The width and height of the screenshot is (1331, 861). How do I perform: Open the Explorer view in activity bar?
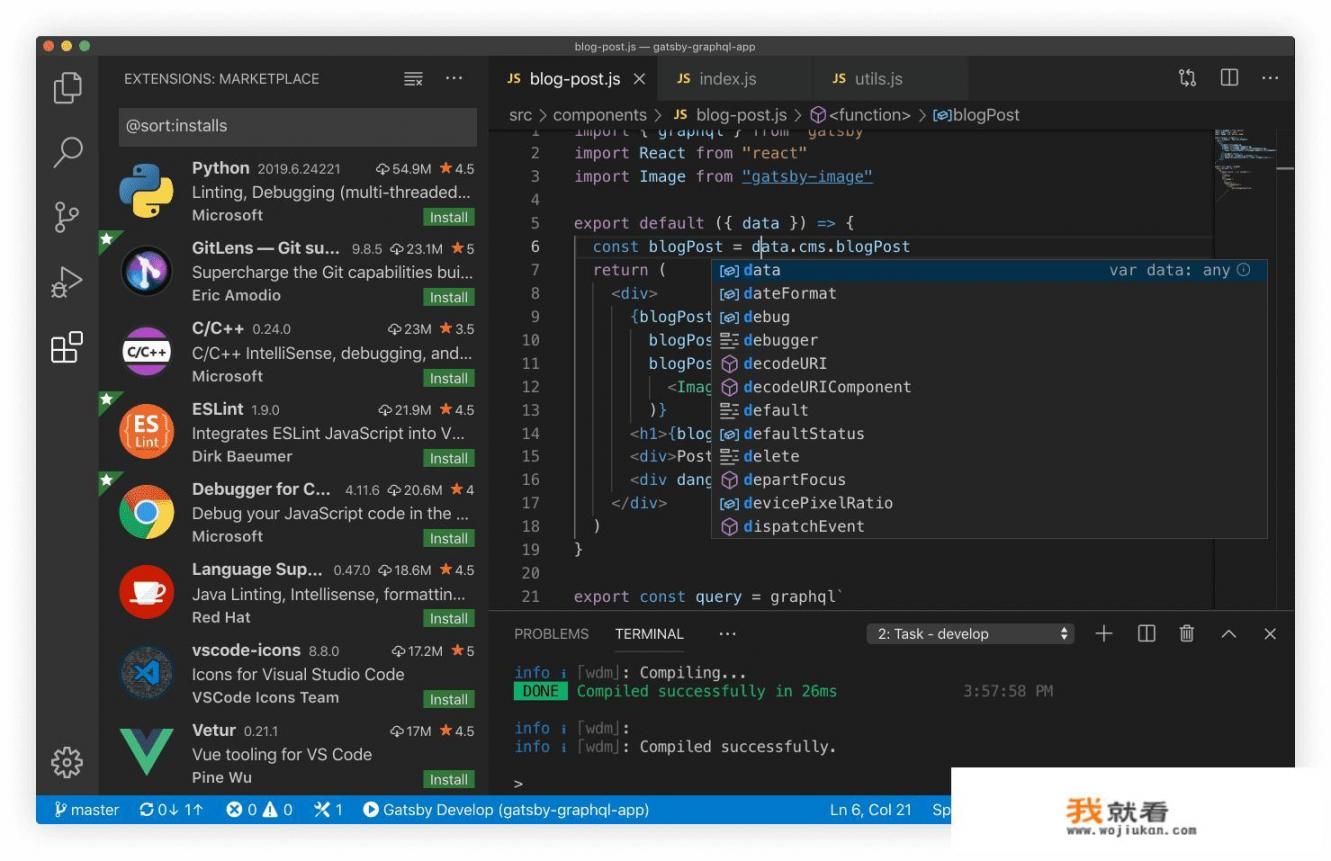pyautogui.click(x=67, y=88)
